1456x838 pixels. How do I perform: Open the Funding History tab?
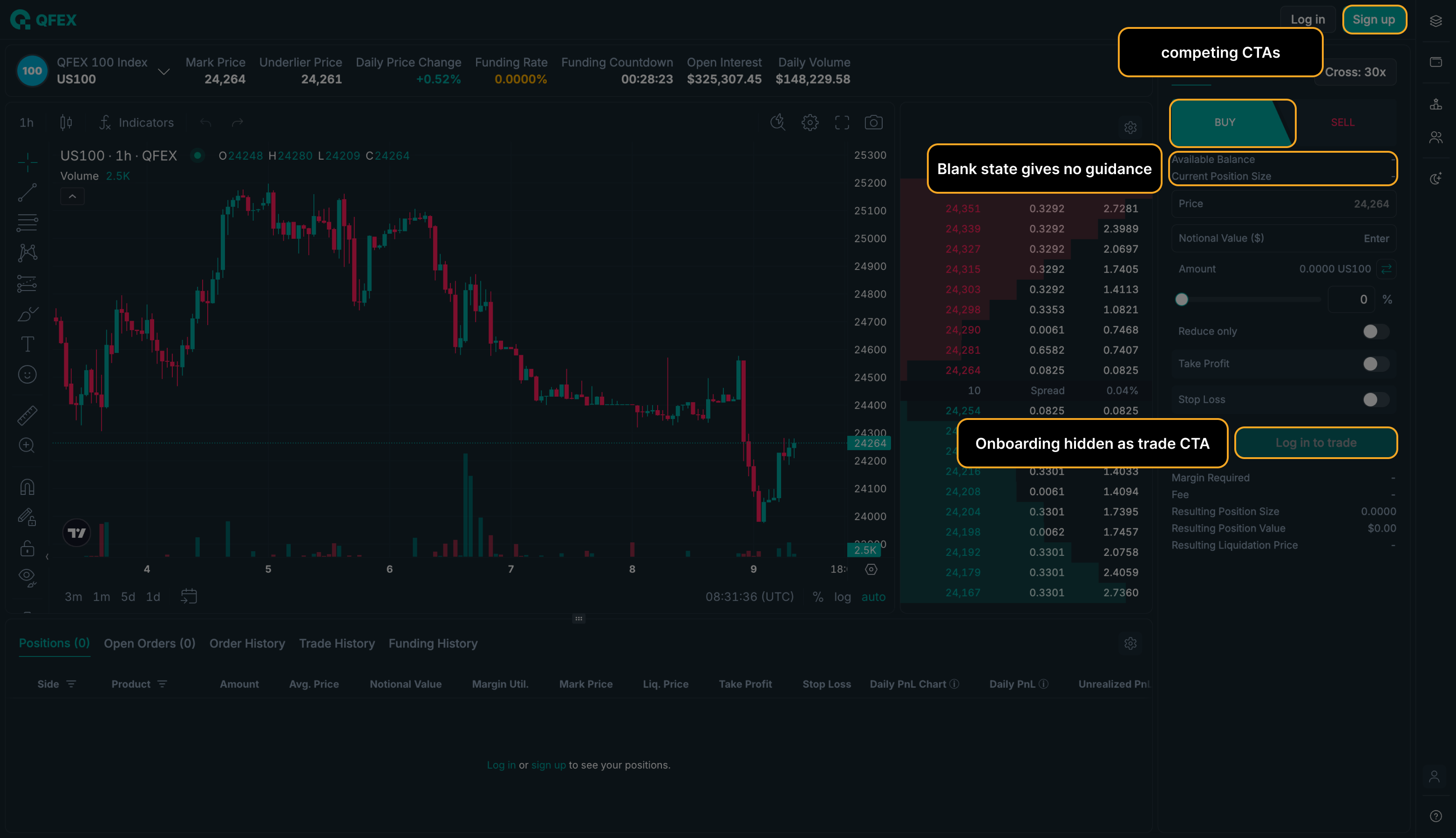click(x=433, y=643)
